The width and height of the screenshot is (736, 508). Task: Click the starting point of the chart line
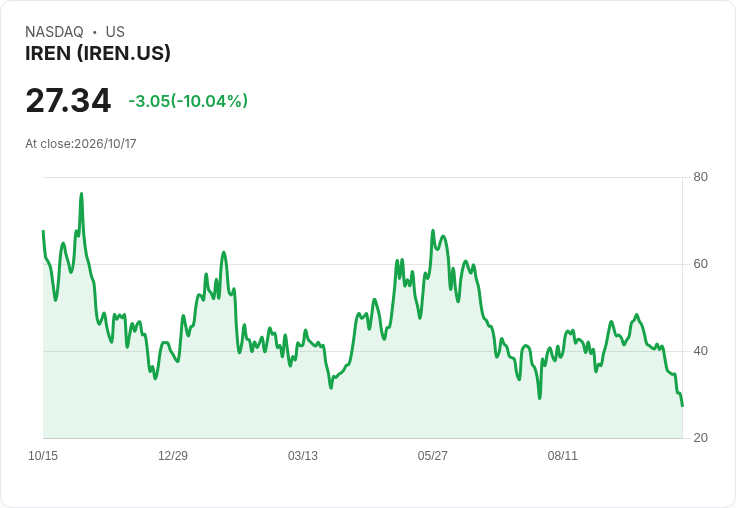(43, 231)
